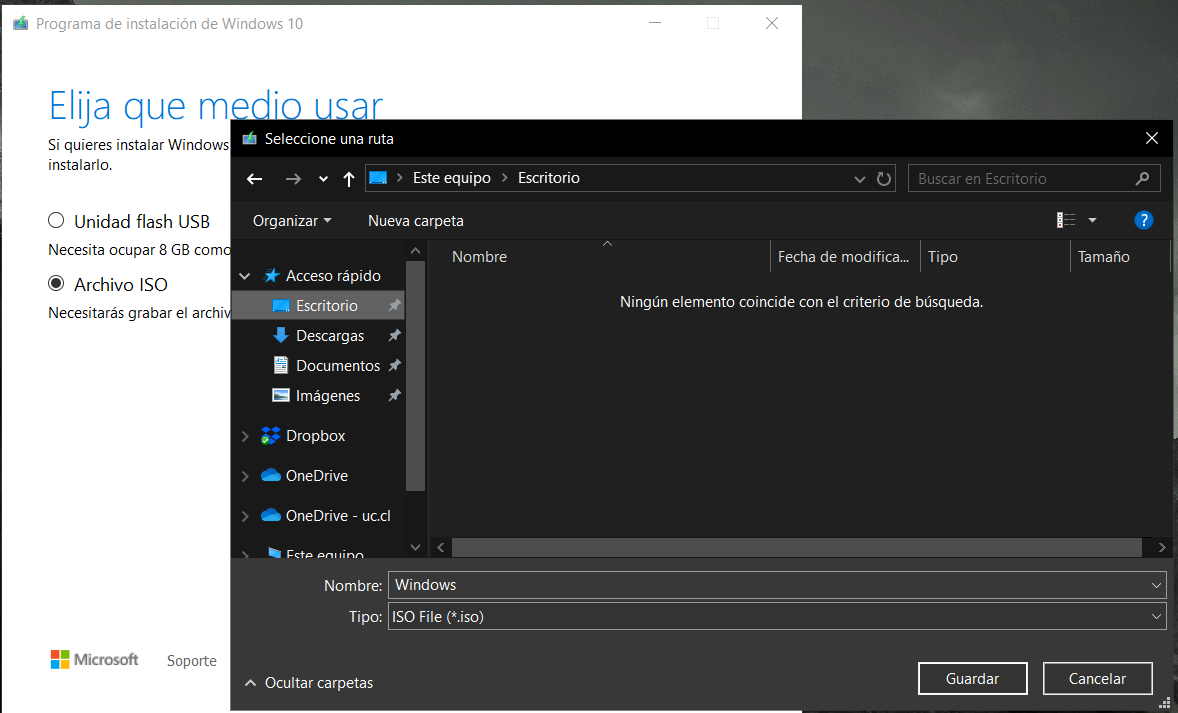Change the view layout icon
The height and width of the screenshot is (713, 1178).
pos(1065,220)
